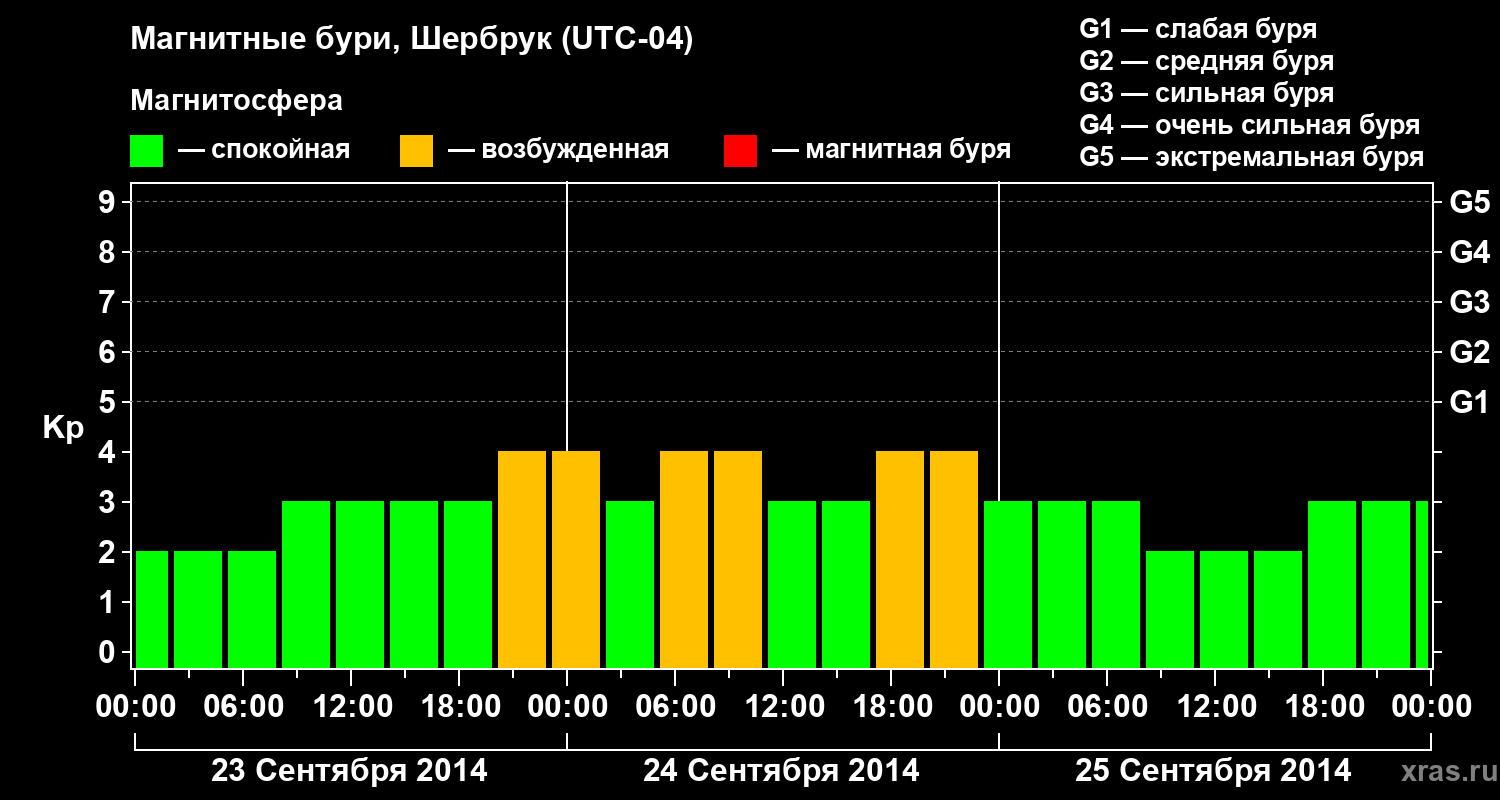Click the 'G3 — сильная буря' legend line
This screenshot has width=1500, height=800.
pyautogui.click(x=1206, y=93)
